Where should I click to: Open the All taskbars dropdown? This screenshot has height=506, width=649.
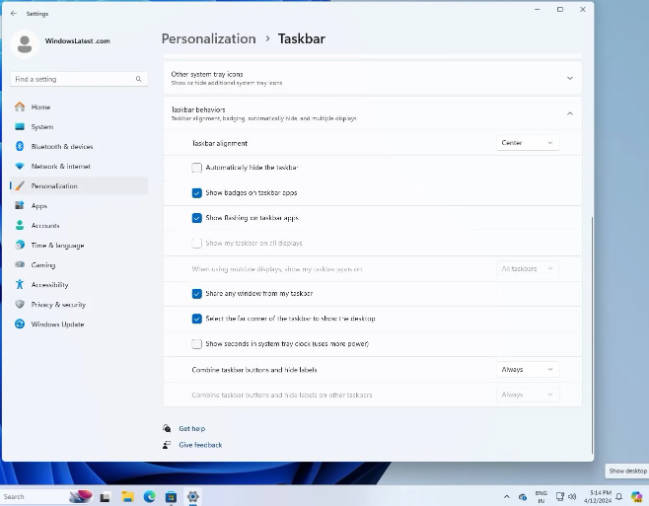(527, 269)
